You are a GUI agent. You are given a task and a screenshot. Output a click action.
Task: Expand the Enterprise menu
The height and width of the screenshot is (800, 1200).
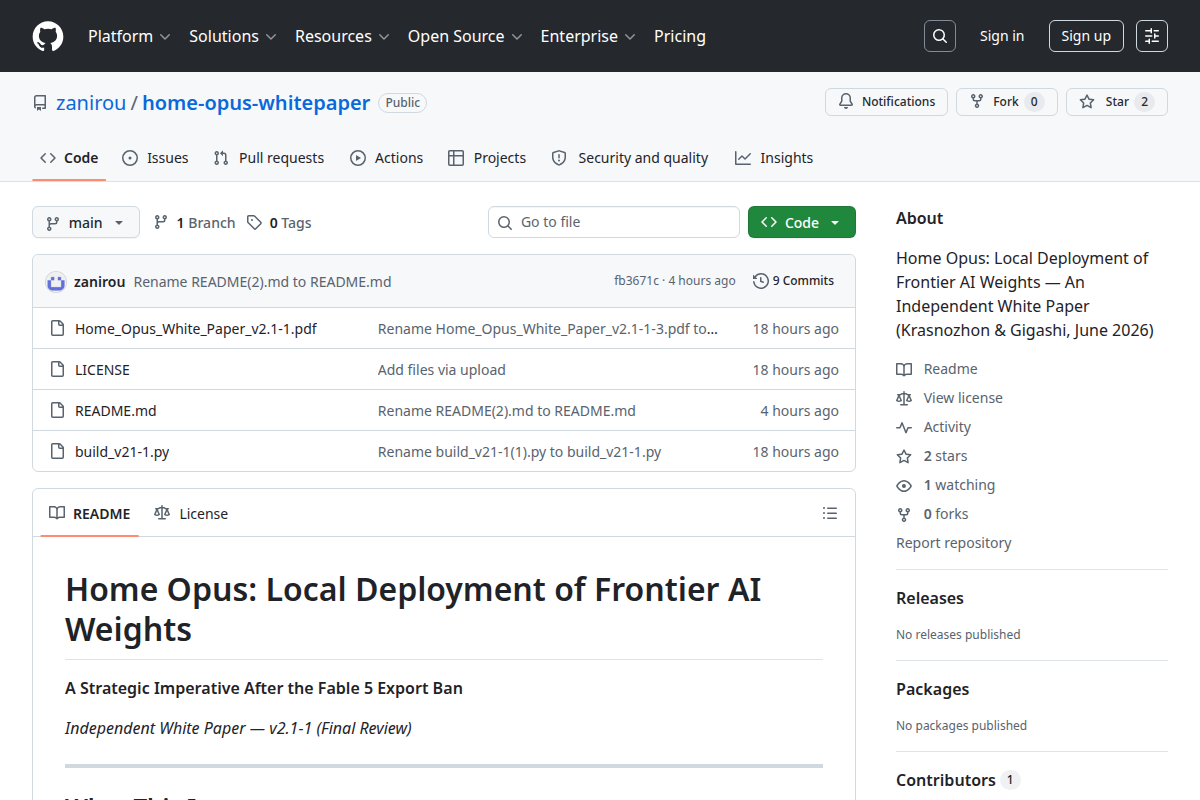[x=588, y=36]
